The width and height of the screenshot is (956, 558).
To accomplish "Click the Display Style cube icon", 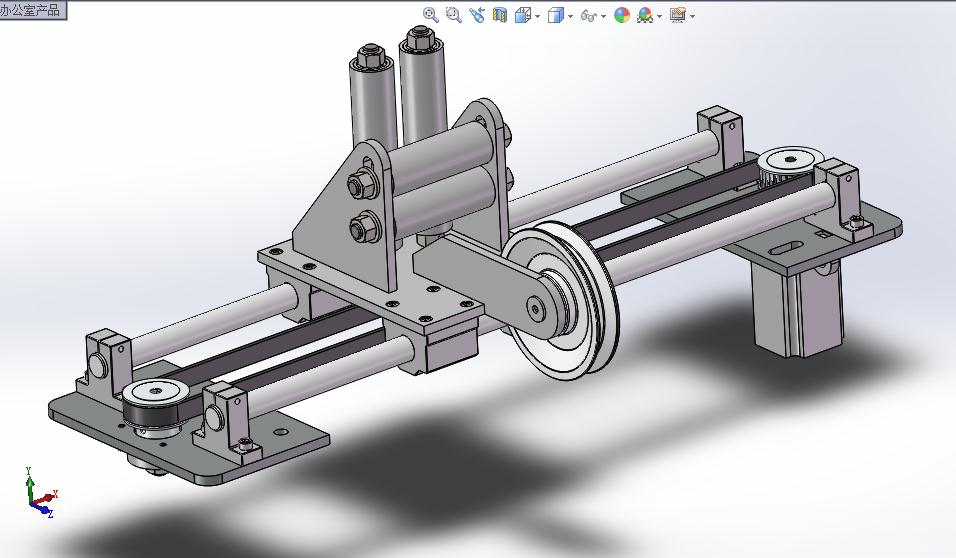I will (x=555, y=15).
